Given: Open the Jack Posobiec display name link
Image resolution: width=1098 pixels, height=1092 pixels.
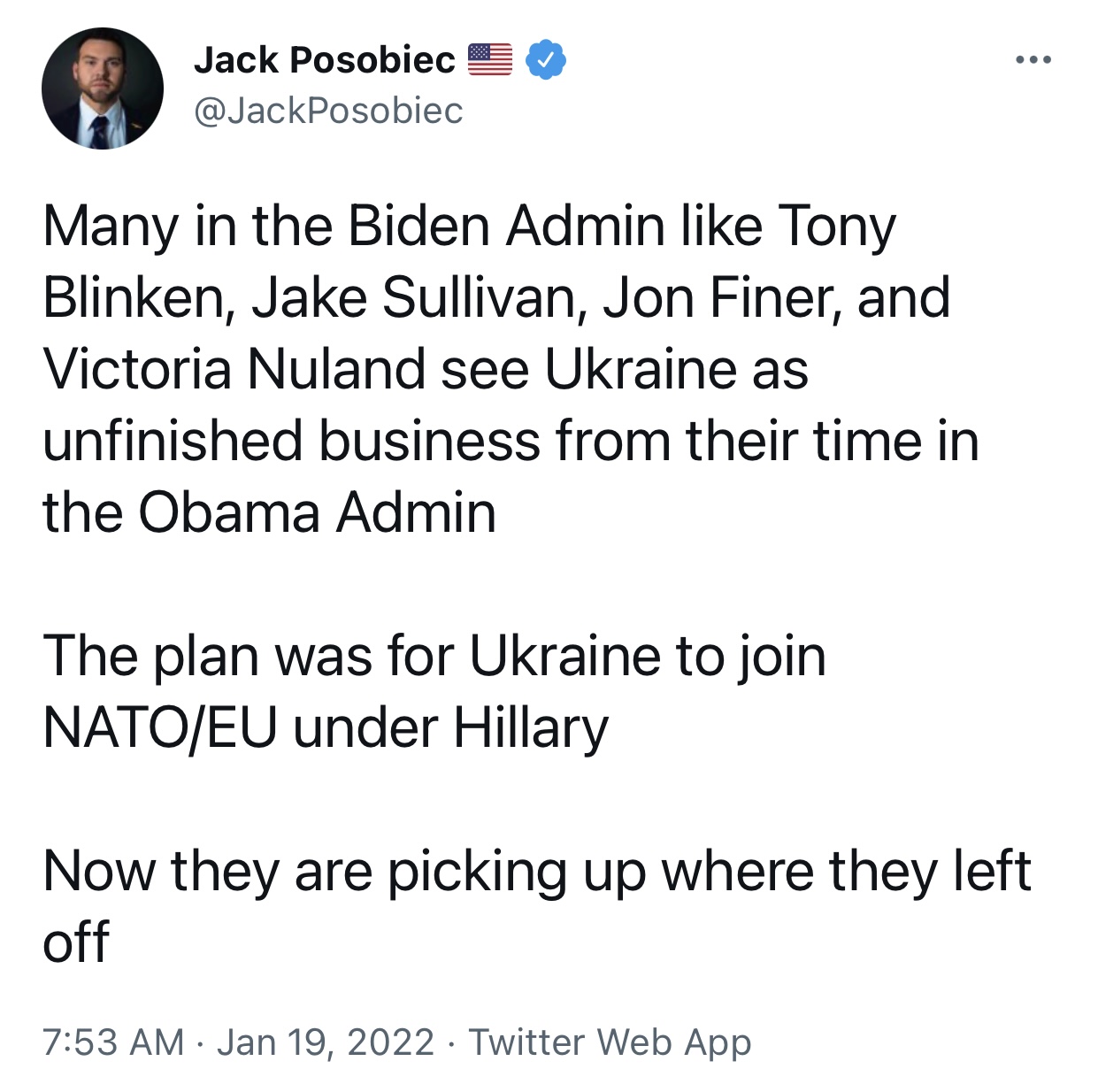Looking at the screenshot, I should tap(324, 60).
